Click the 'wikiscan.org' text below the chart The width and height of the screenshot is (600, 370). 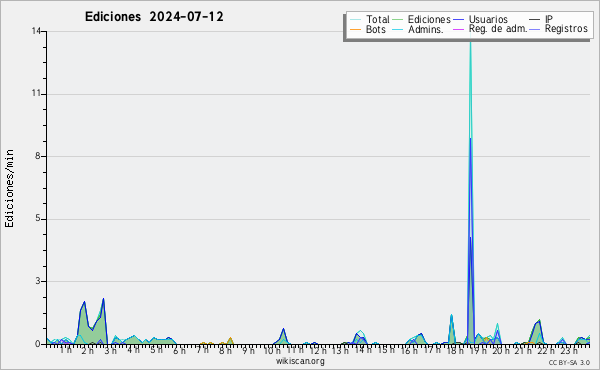click(x=300, y=361)
